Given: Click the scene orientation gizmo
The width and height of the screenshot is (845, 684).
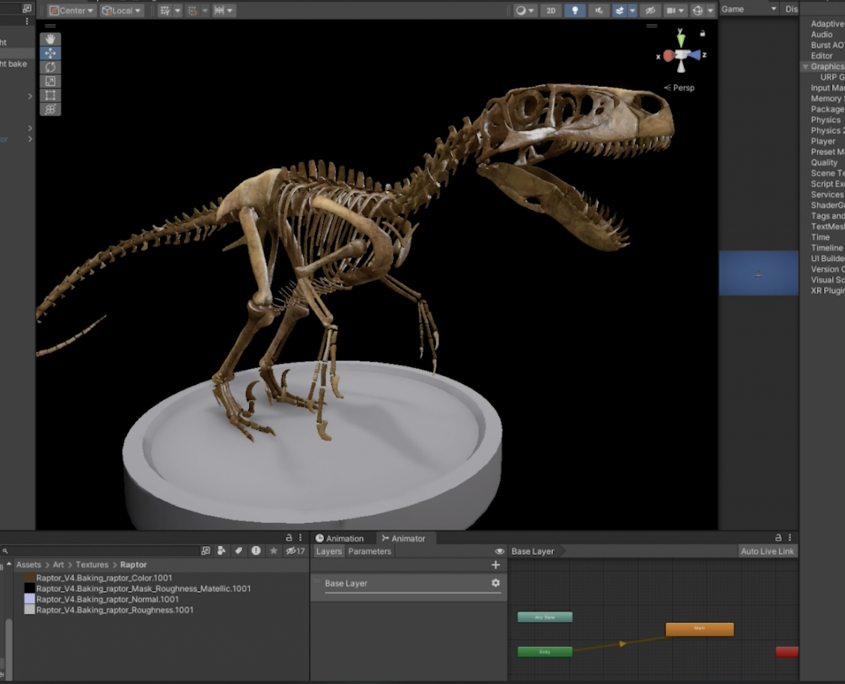Looking at the screenshot, I should [680, 55].
